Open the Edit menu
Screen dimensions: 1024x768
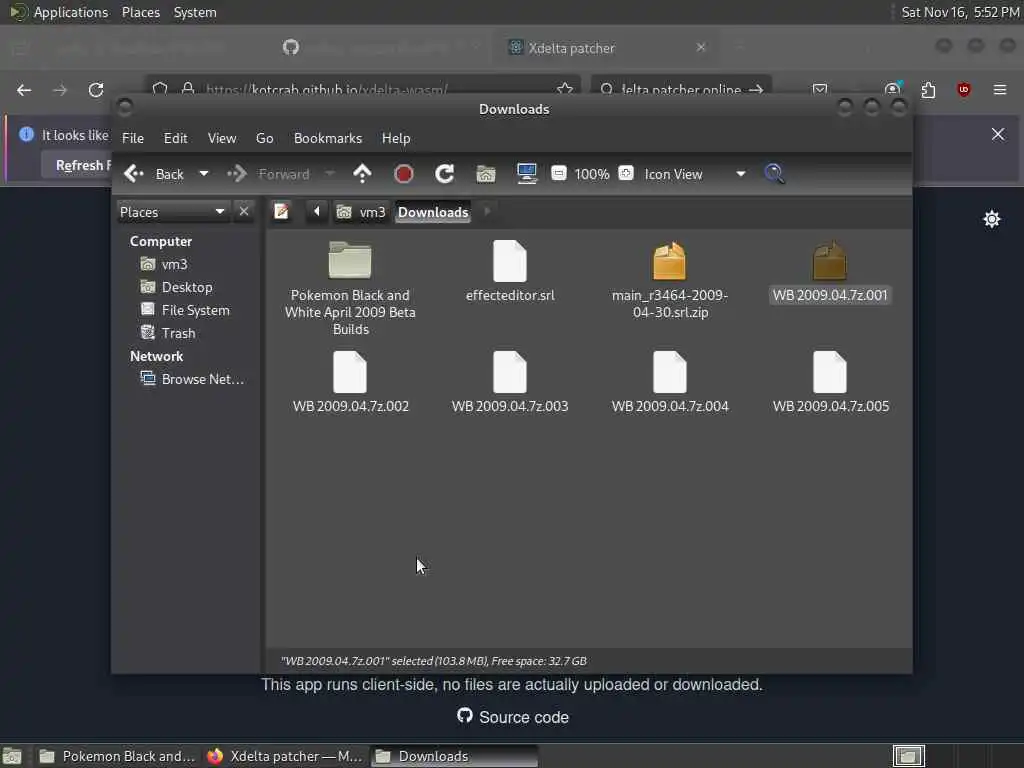pos(176,138)
